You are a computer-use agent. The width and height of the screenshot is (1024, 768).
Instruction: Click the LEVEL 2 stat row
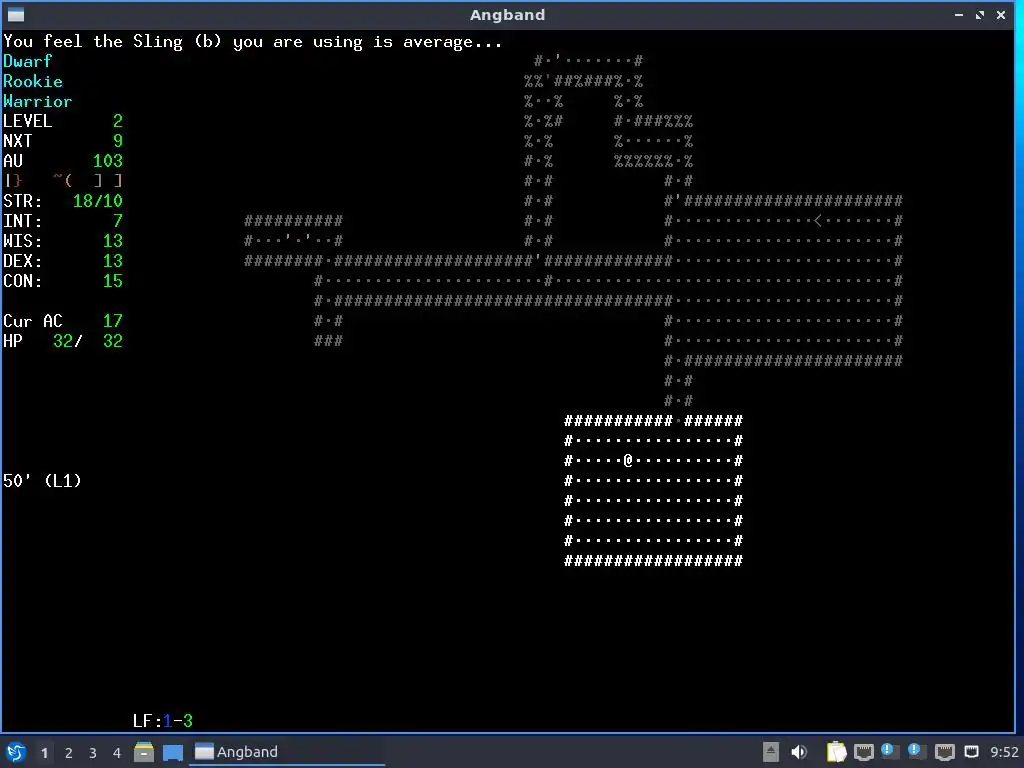click(x=63, y=121)
